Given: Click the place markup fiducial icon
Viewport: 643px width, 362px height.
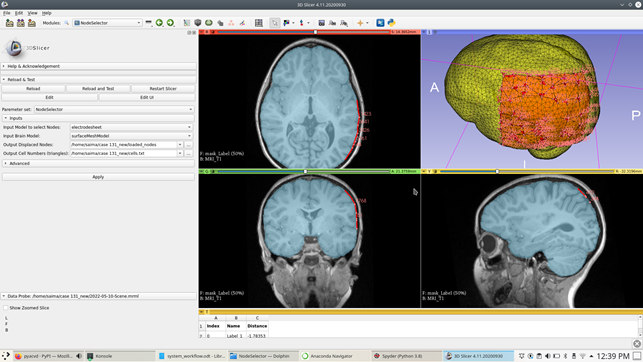Looking at the screenshot, I should click(x=302, y=23).
